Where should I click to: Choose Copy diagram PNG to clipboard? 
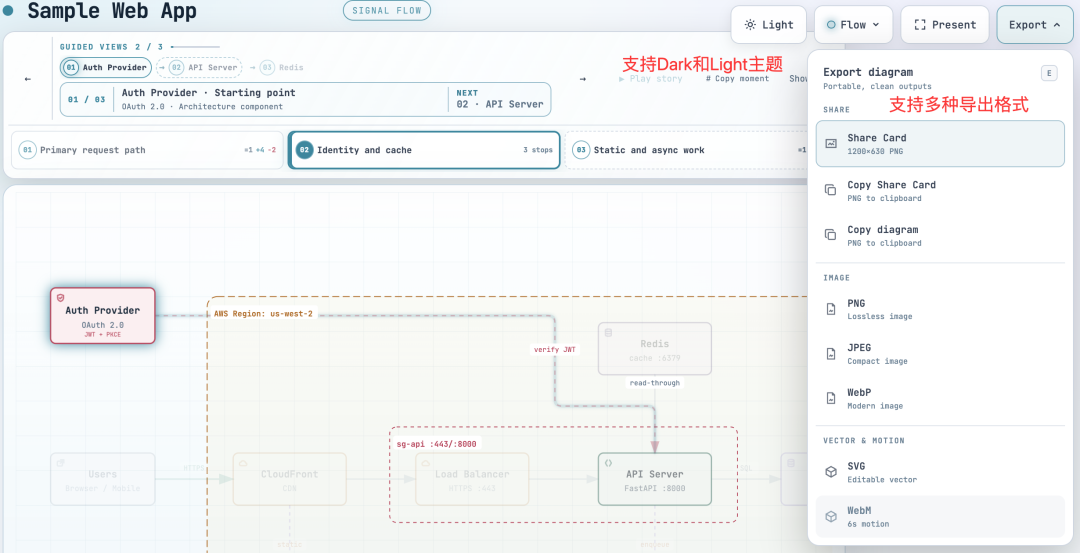940,236
